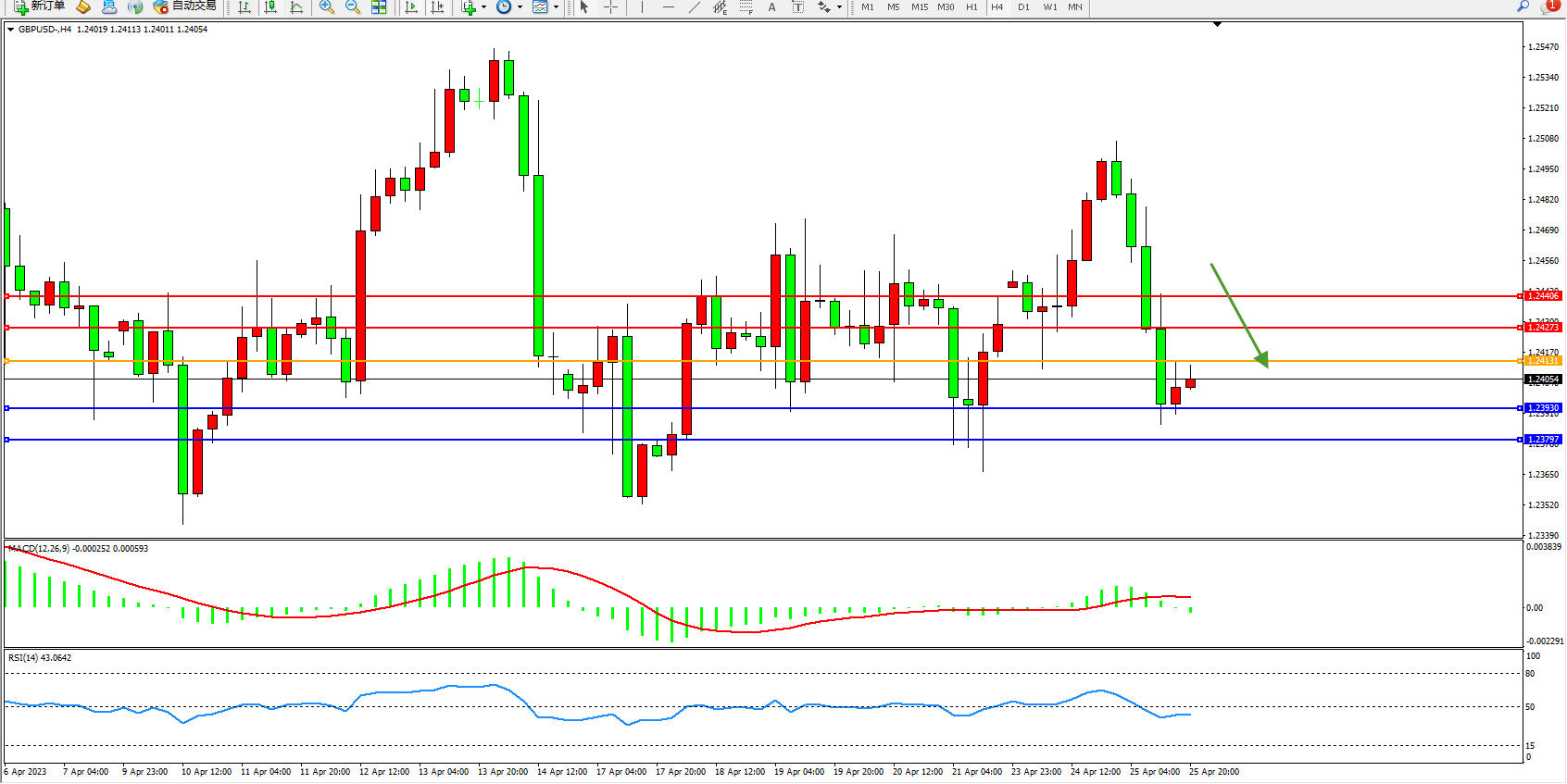1567x784 pixels.
Task: Switch chart to candlestick display
Action: coord(270,7)
